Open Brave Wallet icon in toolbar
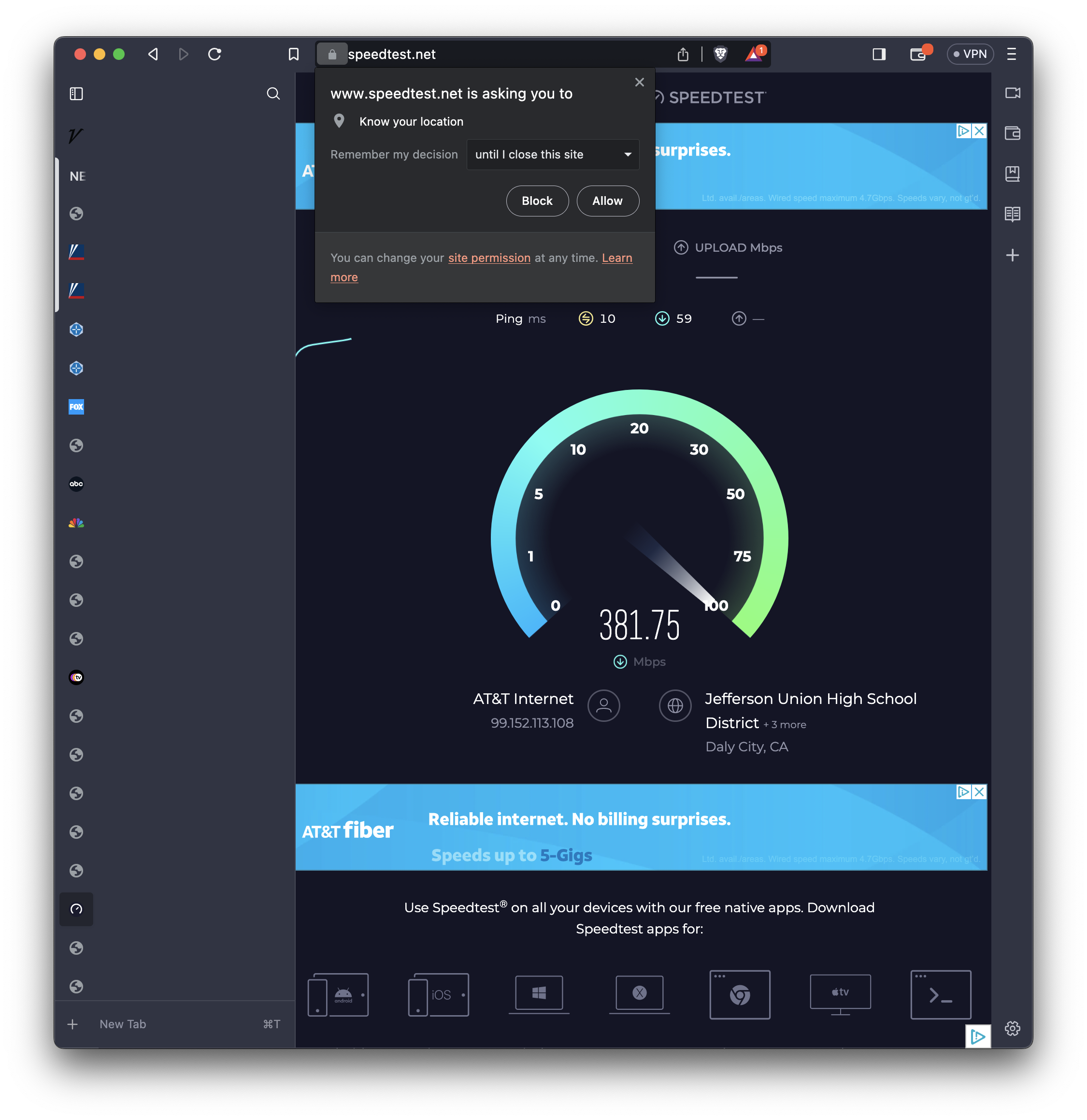The height and width of the screenshot is (1120, 1087). (918, 54)
